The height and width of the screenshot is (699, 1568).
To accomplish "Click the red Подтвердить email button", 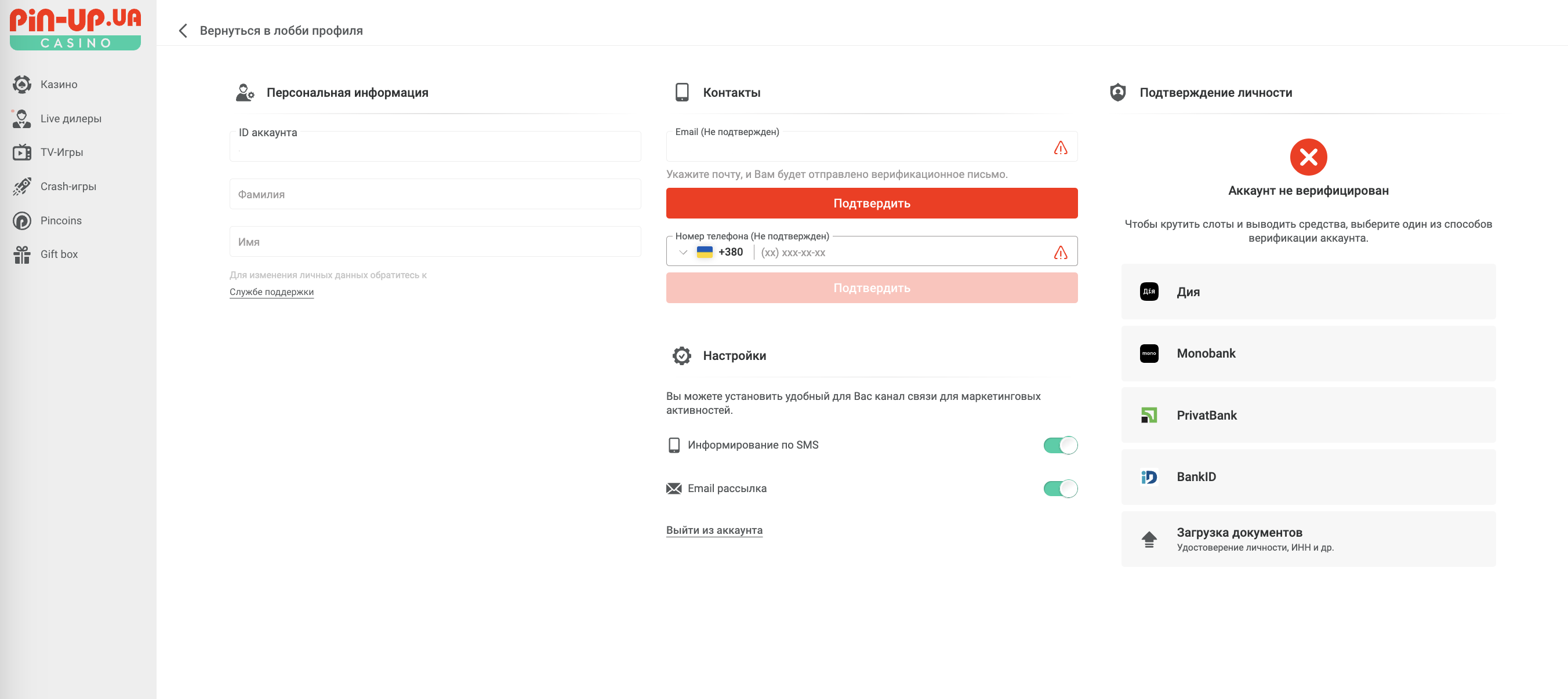I will click(x=872, y=203).
